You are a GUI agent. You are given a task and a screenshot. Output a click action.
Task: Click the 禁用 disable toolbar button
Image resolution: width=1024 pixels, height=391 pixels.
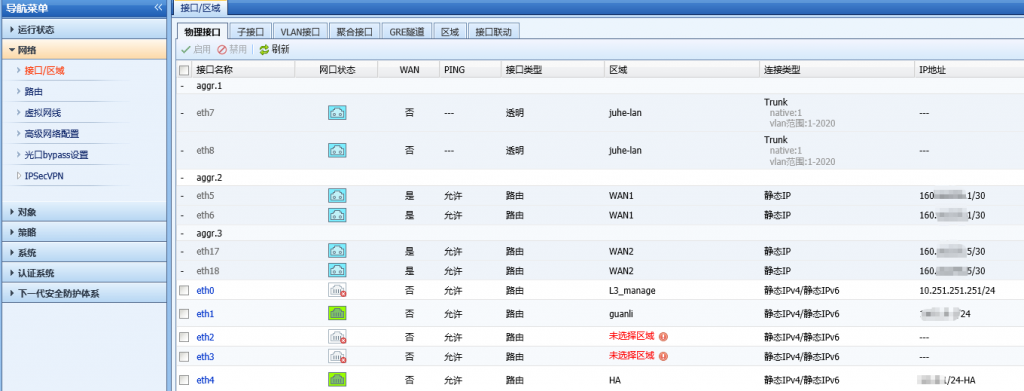pyautogui.click(x=232, y=50)
